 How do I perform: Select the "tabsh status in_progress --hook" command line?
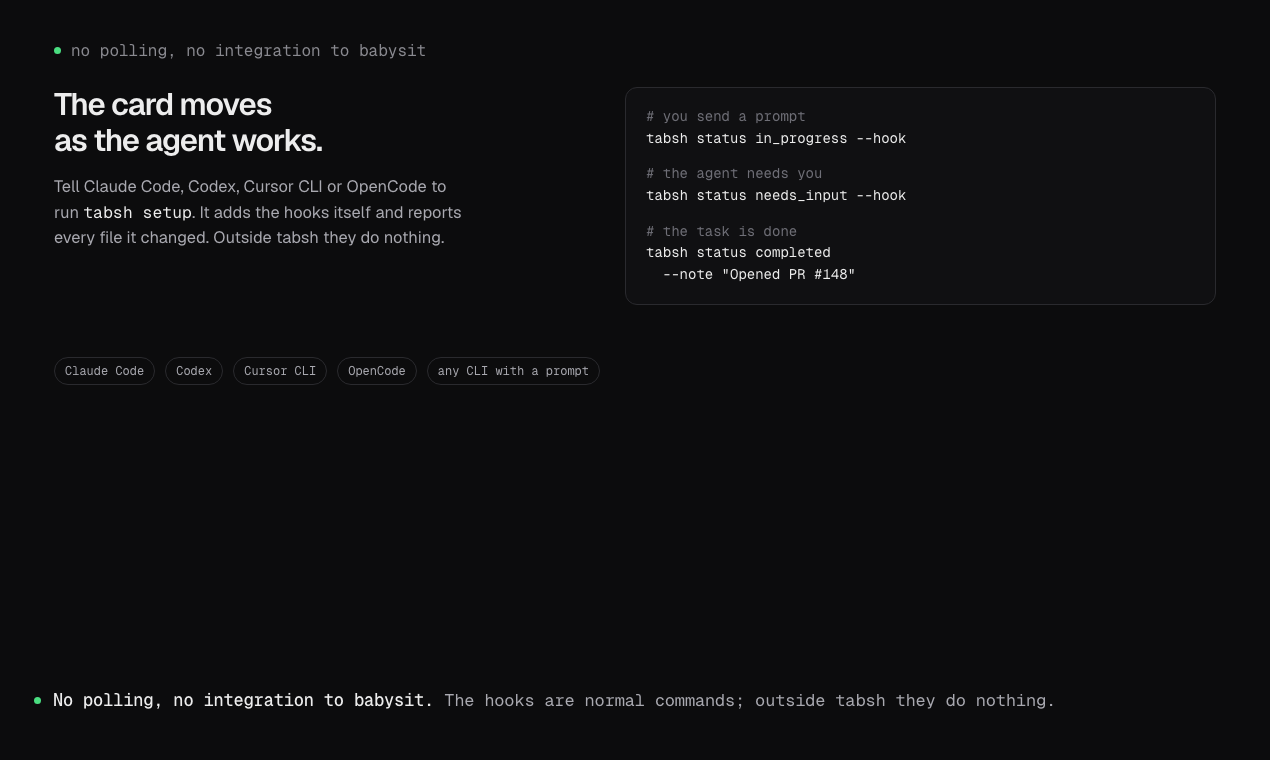tap(776, 139)
